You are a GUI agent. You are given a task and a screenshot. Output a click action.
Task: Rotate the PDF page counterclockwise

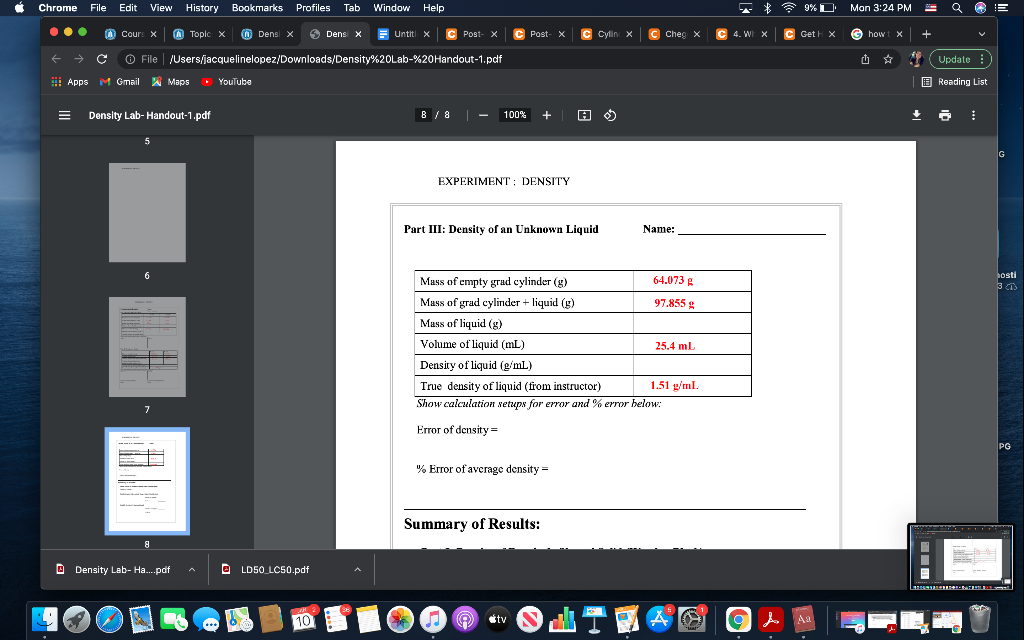tap(608, 115)
